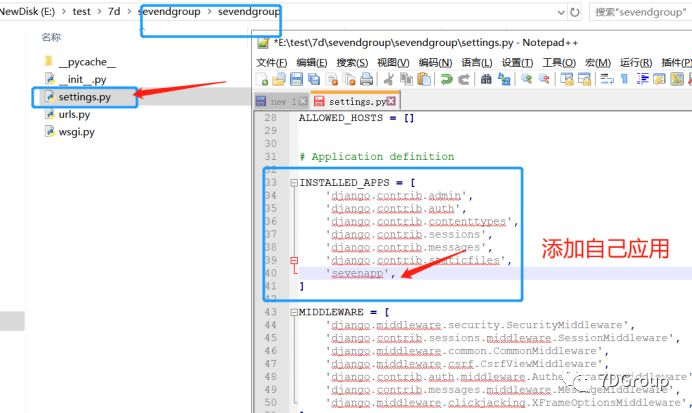The width and height of the screenshot is (692, 413).
Task: Click the Synchronize horizontal scrolling icon
Action: click(584, 79)
